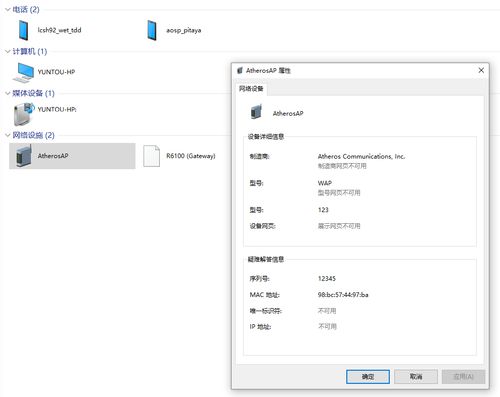Click the 制造商网页不可用 link text

(342, 166)
